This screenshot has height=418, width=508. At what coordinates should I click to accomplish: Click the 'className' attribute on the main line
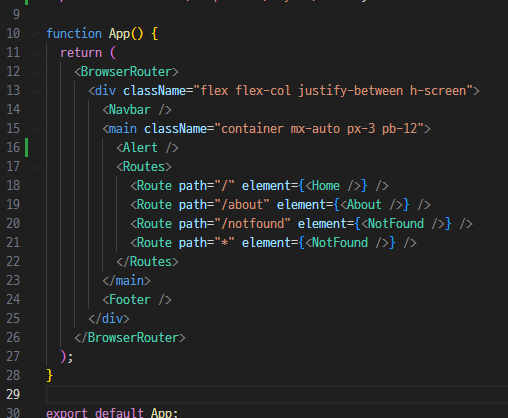pyautogui.click(x=175, y=129)
